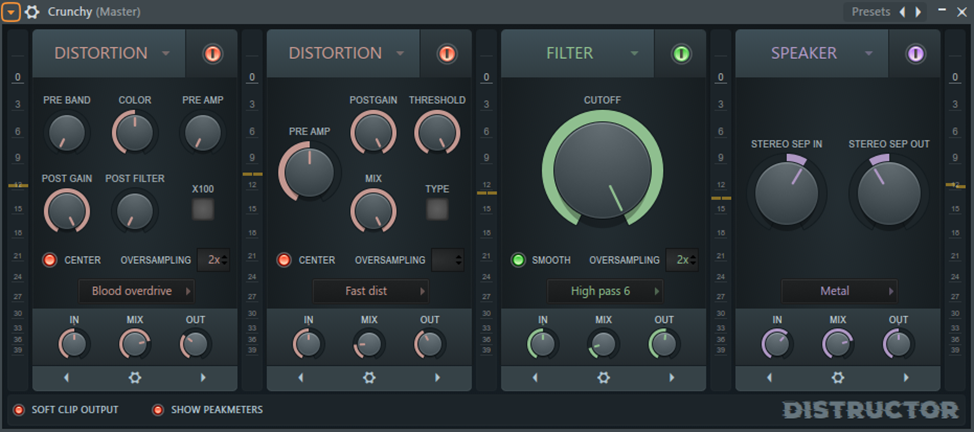The image size is (974, 432).
Task: Click the POST GAIN knob
Action: (66, 211)
